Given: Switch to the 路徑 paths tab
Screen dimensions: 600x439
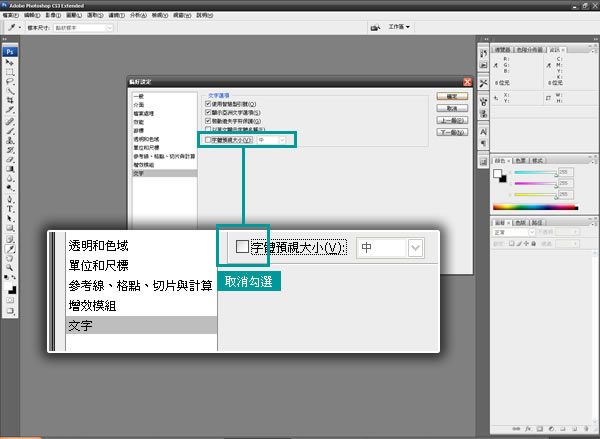Looking at the screenshot, I should pos(537,223).
